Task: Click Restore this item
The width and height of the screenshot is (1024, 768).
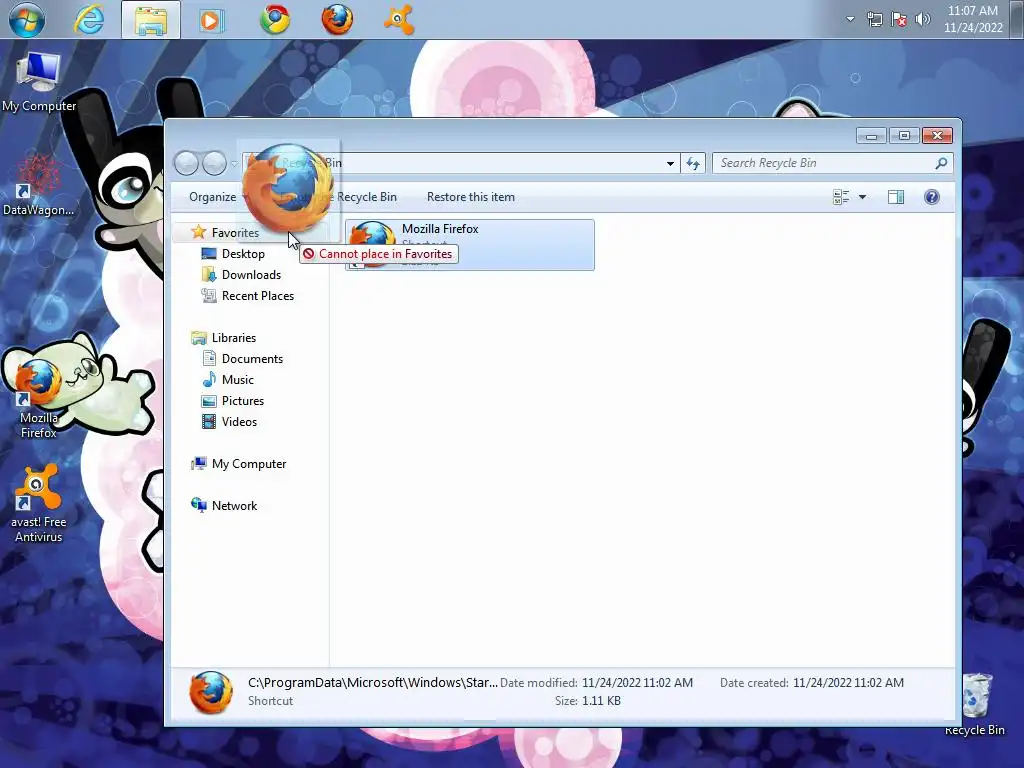Action: [x=471, y=197]
